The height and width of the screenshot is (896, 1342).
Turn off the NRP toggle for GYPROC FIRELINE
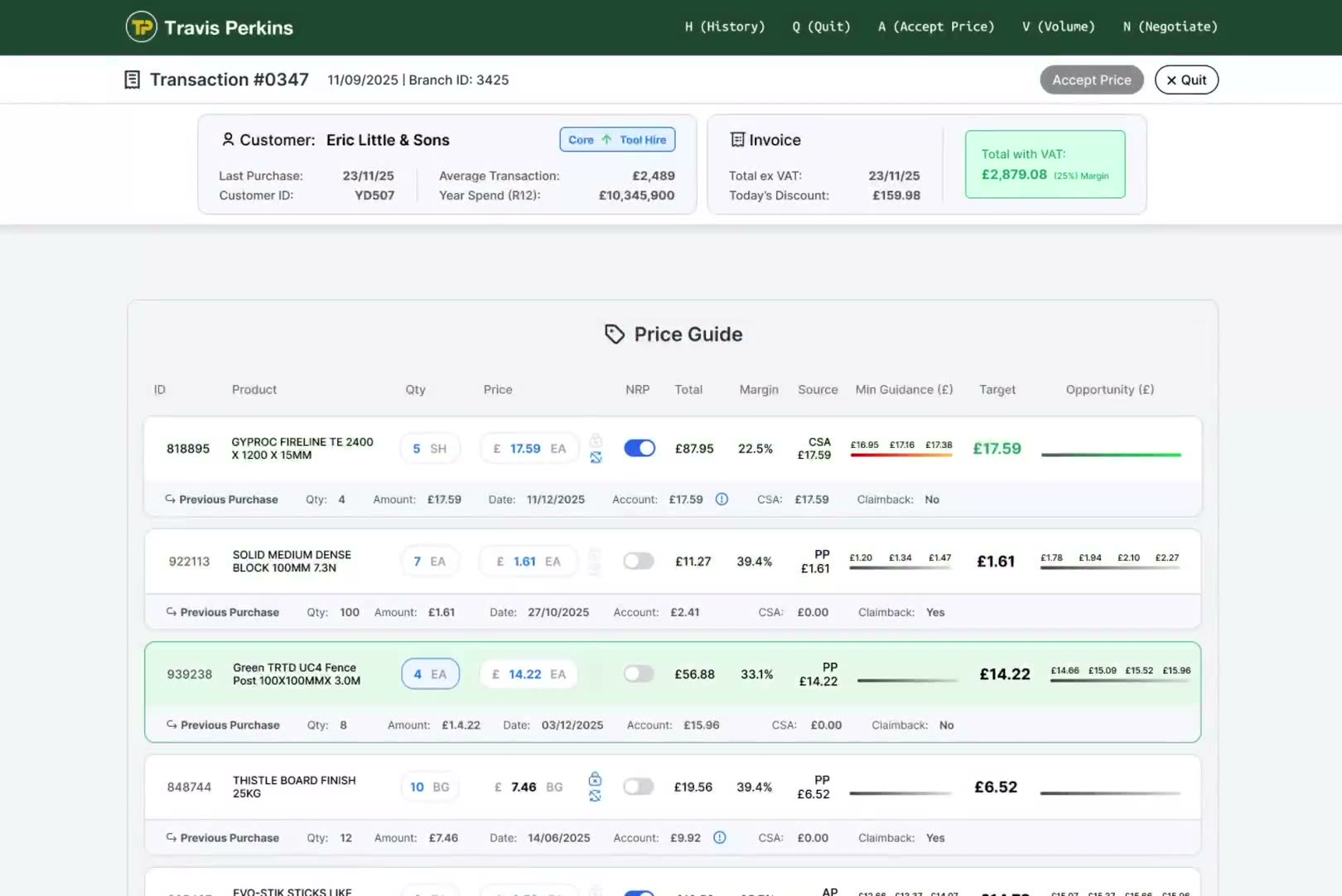point(640,448)
